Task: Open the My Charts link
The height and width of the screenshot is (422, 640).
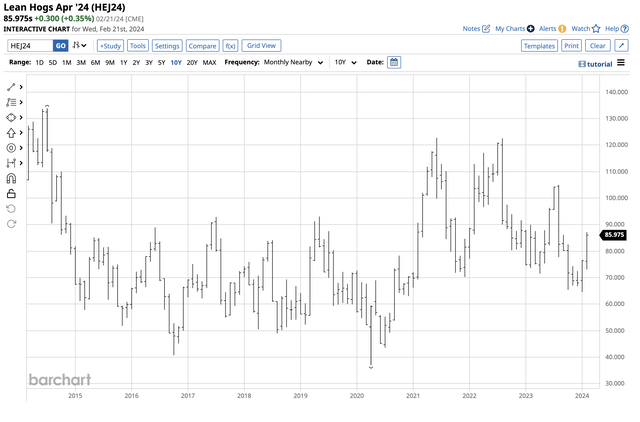Action: 510,29
